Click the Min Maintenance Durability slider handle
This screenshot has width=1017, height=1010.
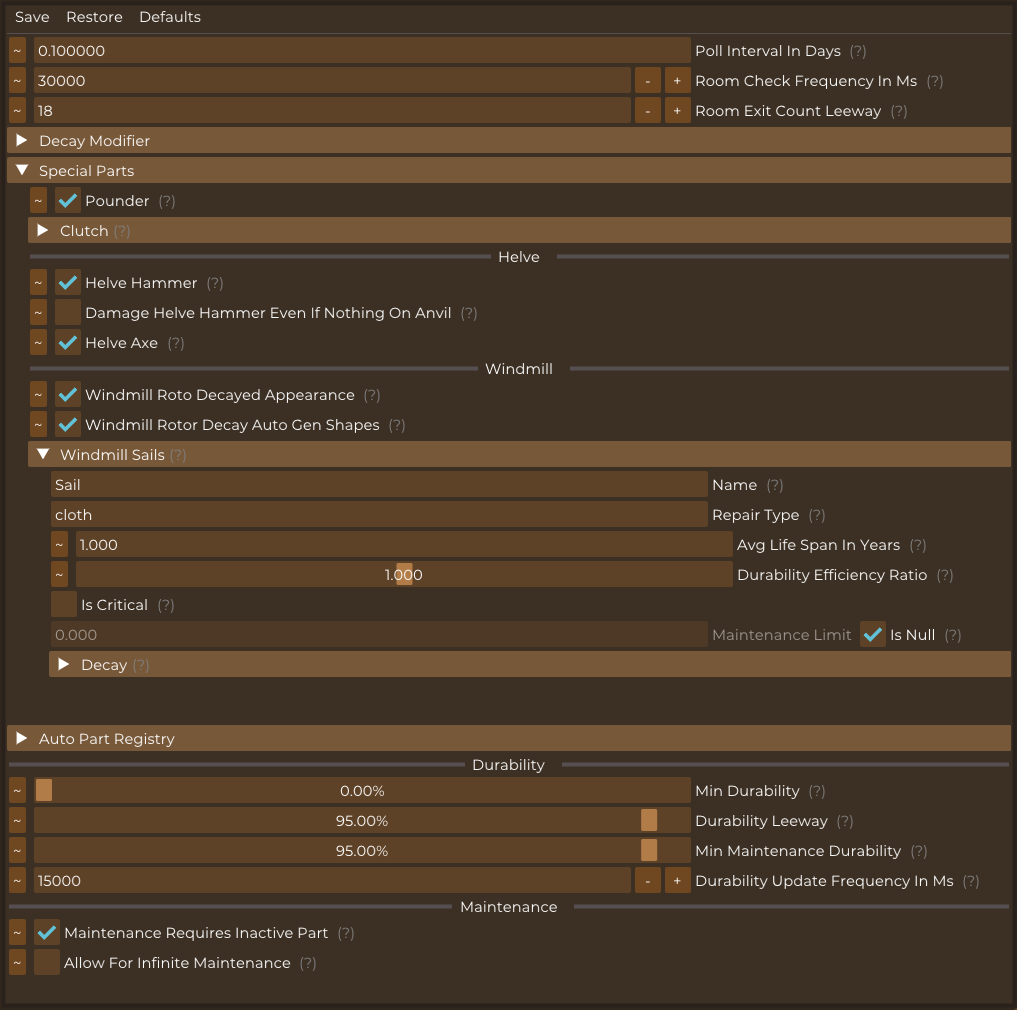pyautogui.click(x=649, y=850)
